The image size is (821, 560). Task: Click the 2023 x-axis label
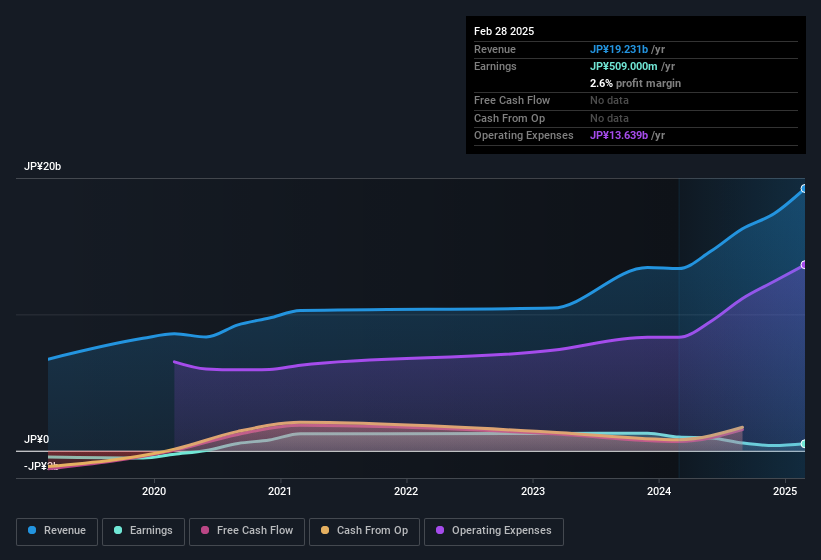click(532, 491)
